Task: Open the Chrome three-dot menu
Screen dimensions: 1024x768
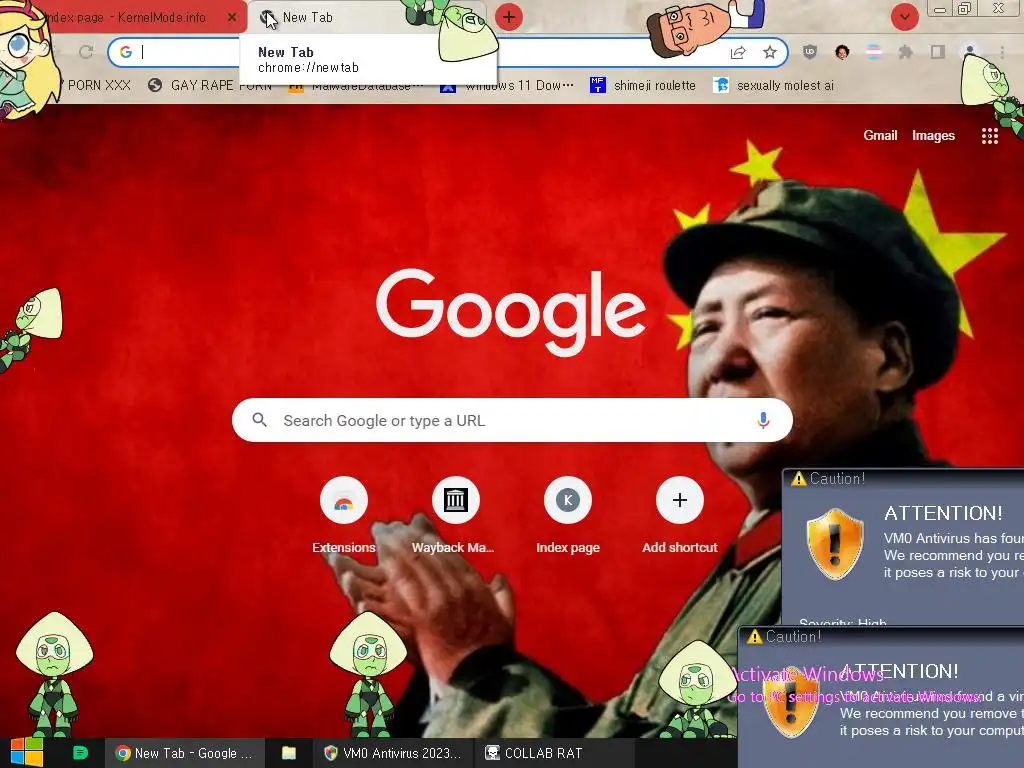Action: (x=1002, y=52)
